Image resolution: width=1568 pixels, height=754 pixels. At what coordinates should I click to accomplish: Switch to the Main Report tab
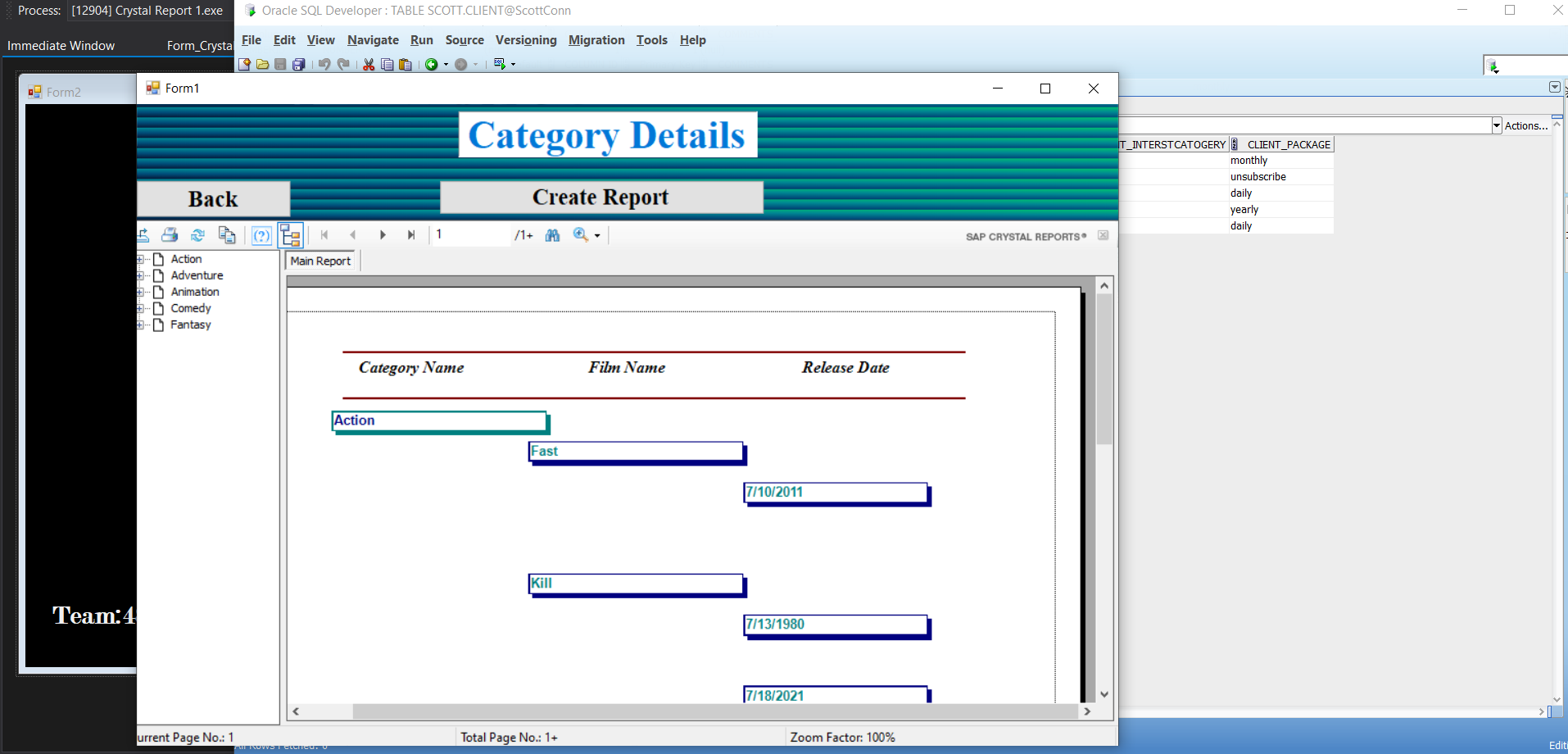(319, 260)
